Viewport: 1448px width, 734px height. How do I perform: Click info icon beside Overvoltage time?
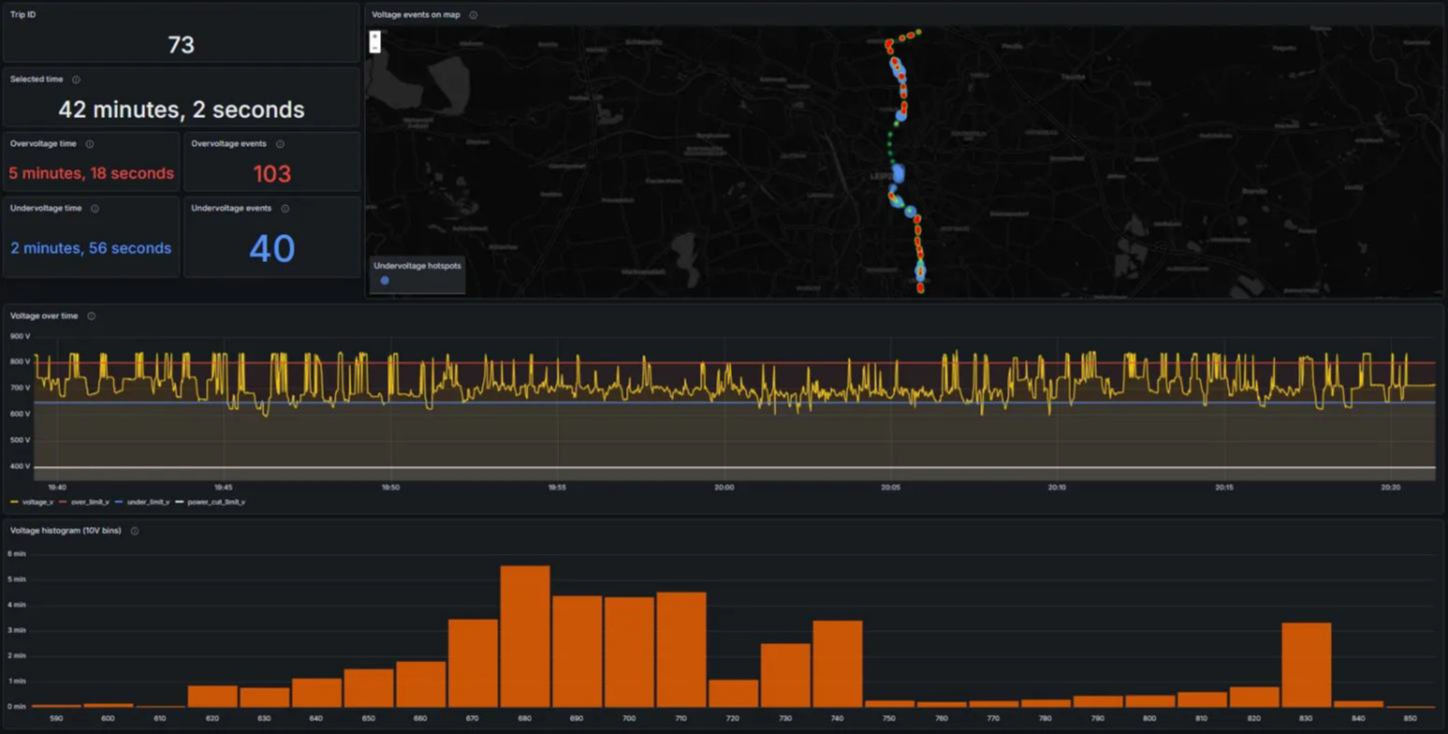[x=89, y=144]
